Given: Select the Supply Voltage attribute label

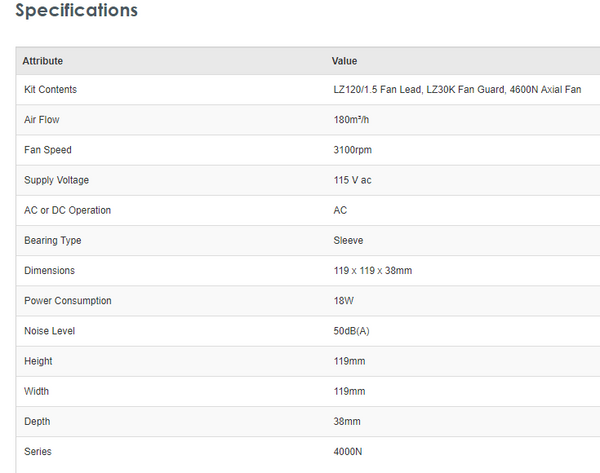Looking at the screenshot, I should pos(57,180).
